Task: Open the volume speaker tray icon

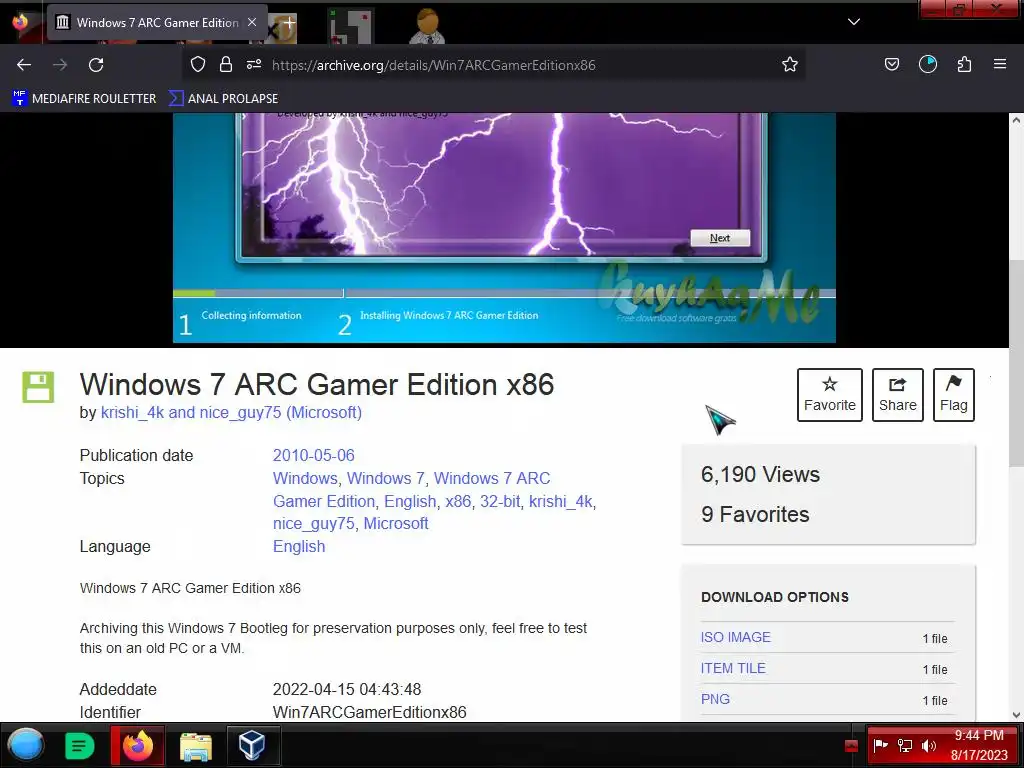Action: click(928, 745)
